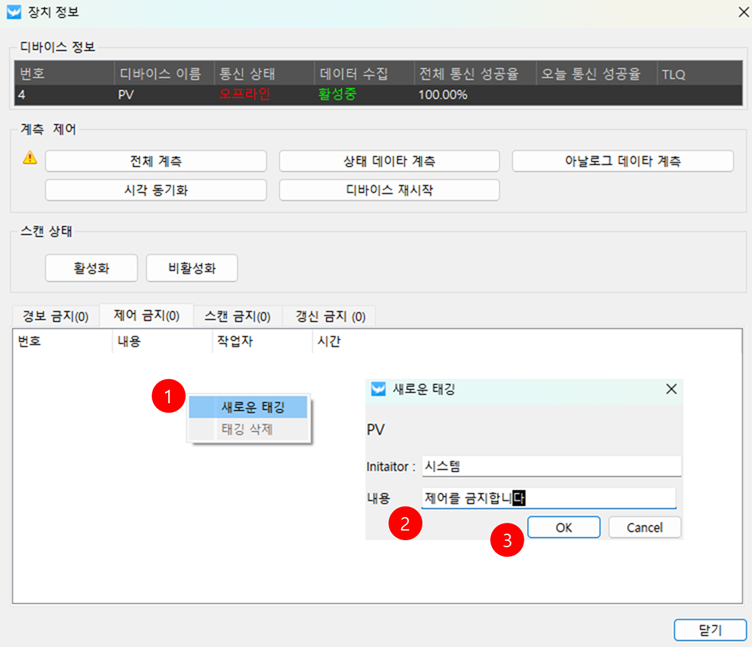This screenshot has width=752, height=647.
Task: Click the 시각 동기화 button
Action: click(156, 190)
